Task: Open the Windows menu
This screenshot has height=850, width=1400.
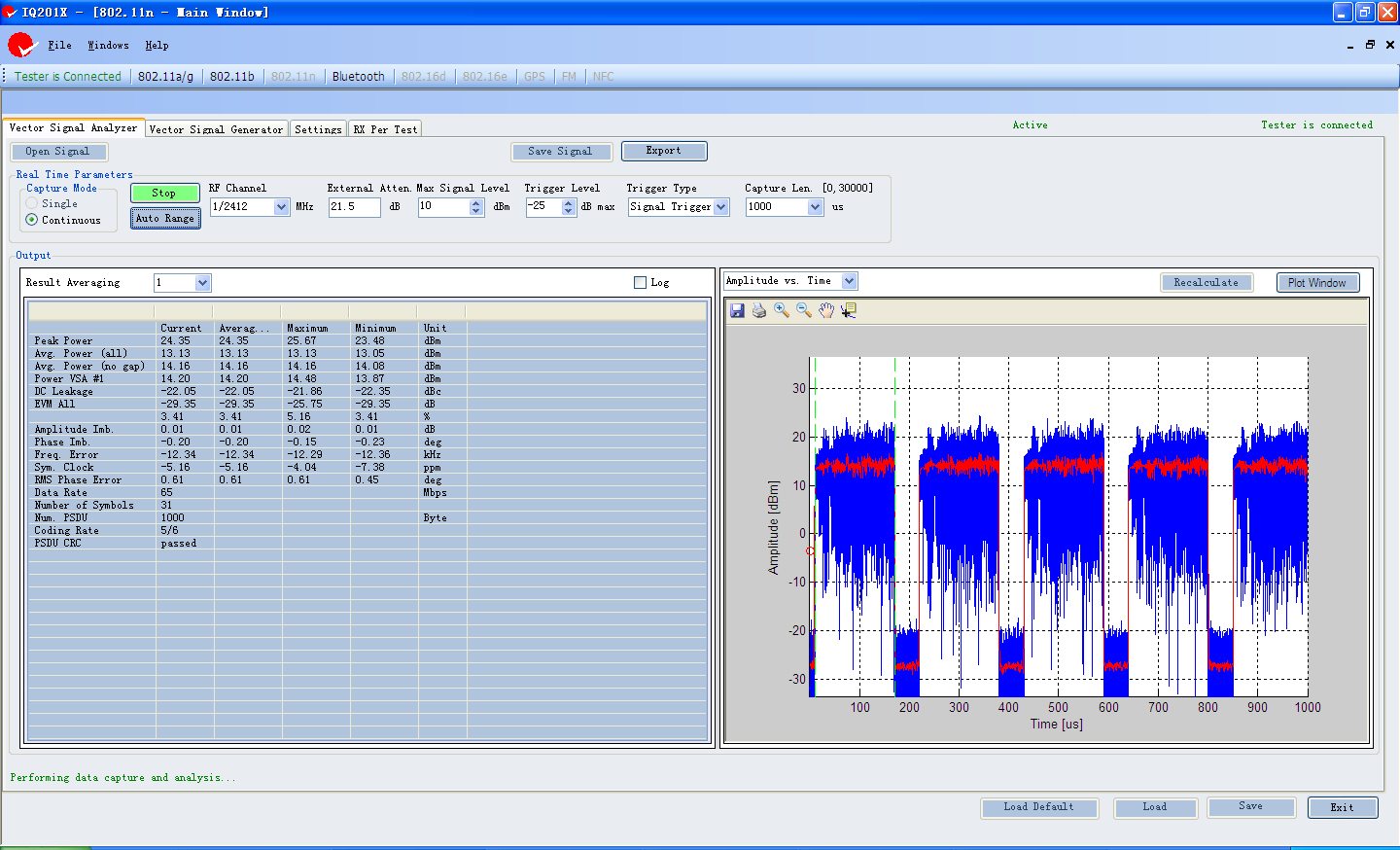Action: click(108, 46)
